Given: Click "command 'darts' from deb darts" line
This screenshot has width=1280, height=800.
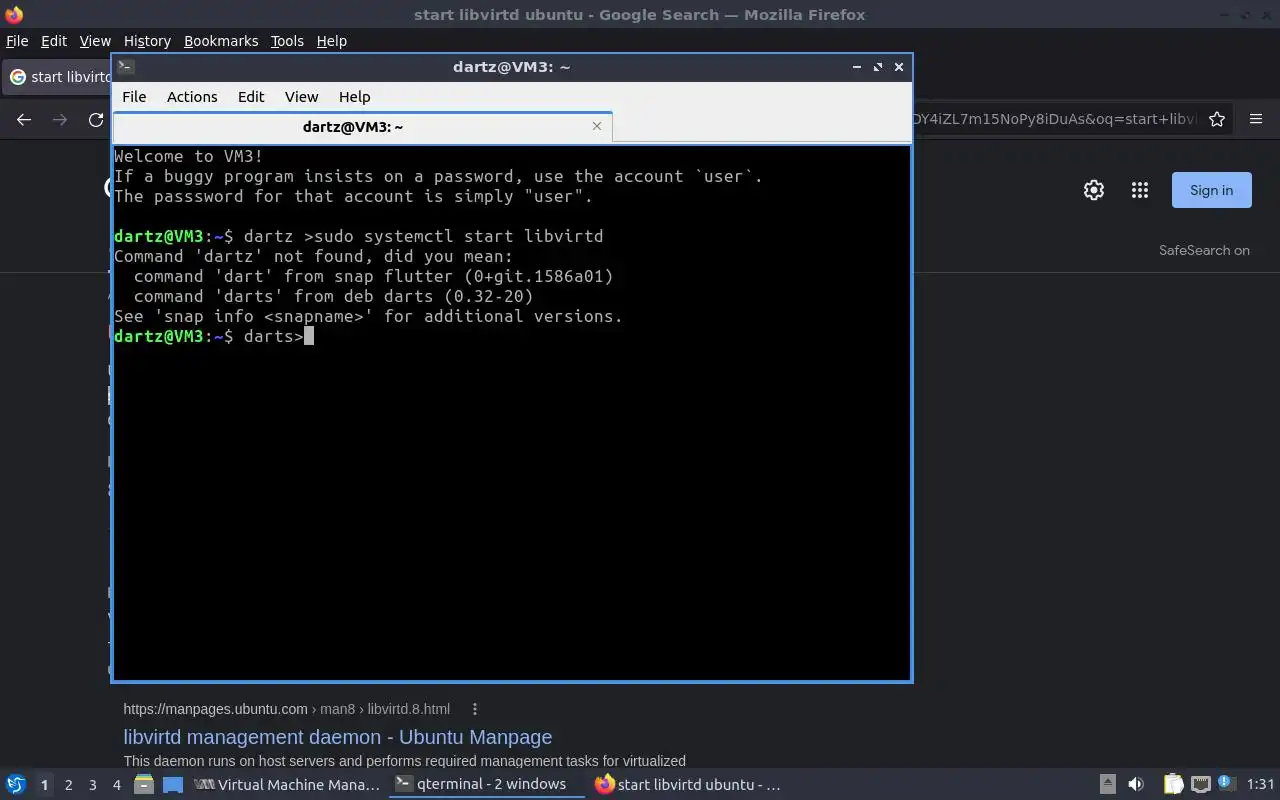Looking at the screenshot, I should click(x=333, y=296).
